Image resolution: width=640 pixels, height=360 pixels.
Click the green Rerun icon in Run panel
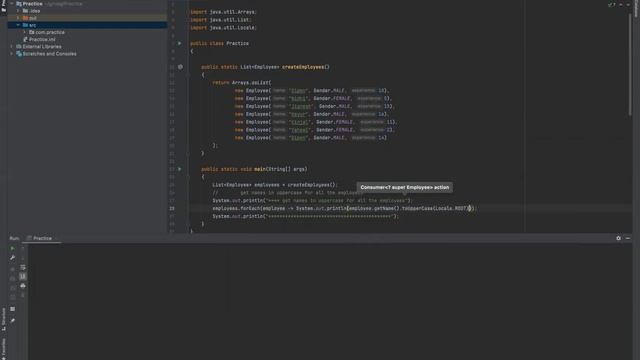pyautogui.click(x=12, y=248)
